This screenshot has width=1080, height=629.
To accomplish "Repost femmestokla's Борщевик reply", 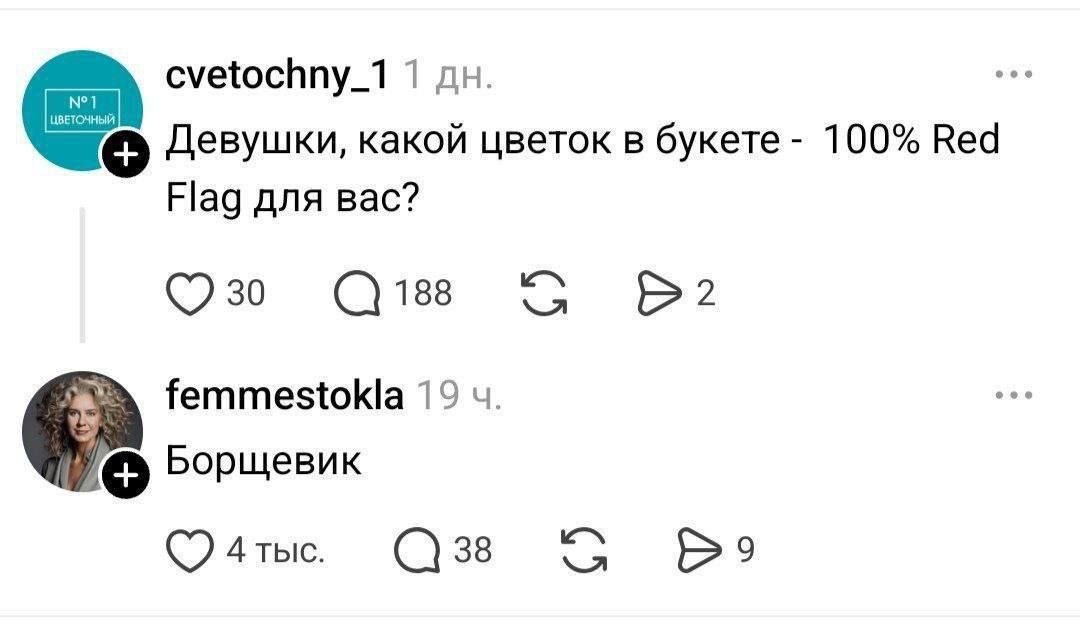I will click(x=584, y=550).
